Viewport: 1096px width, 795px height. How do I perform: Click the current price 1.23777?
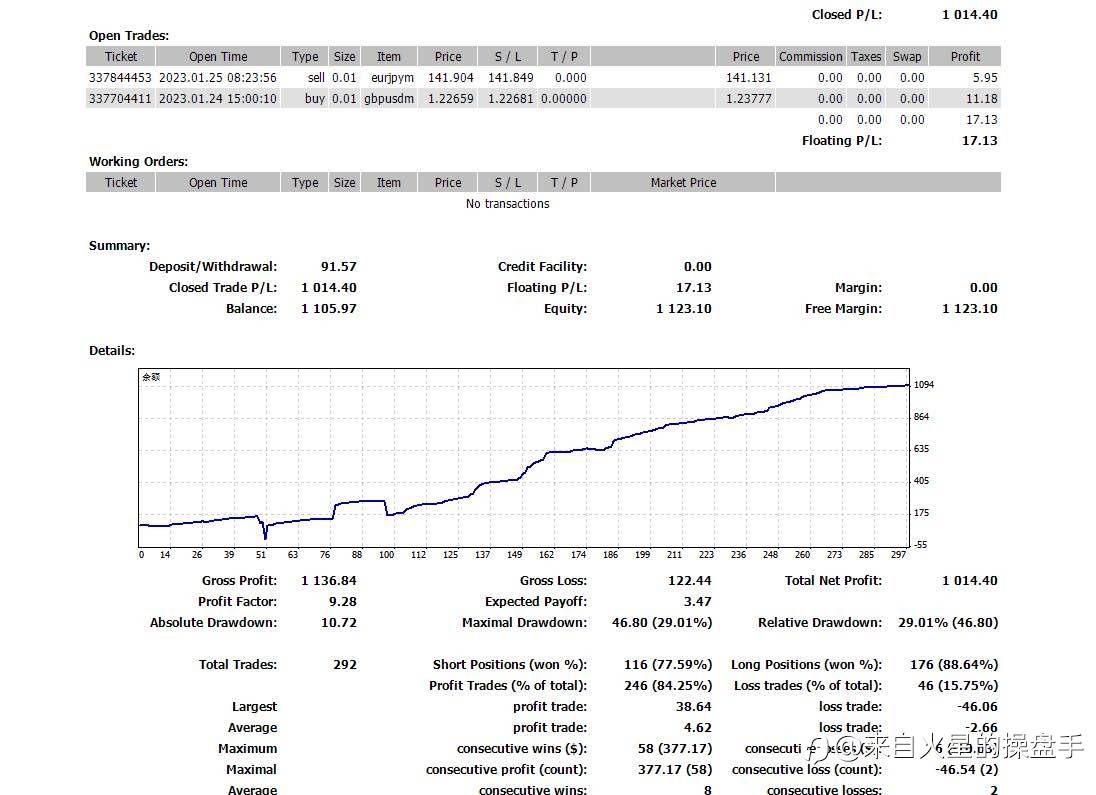tap(749, 99)
